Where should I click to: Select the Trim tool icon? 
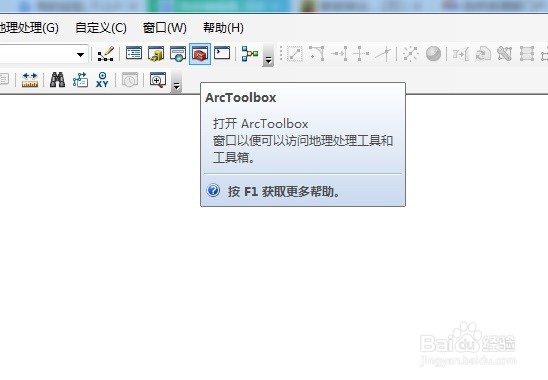point(361,54)
